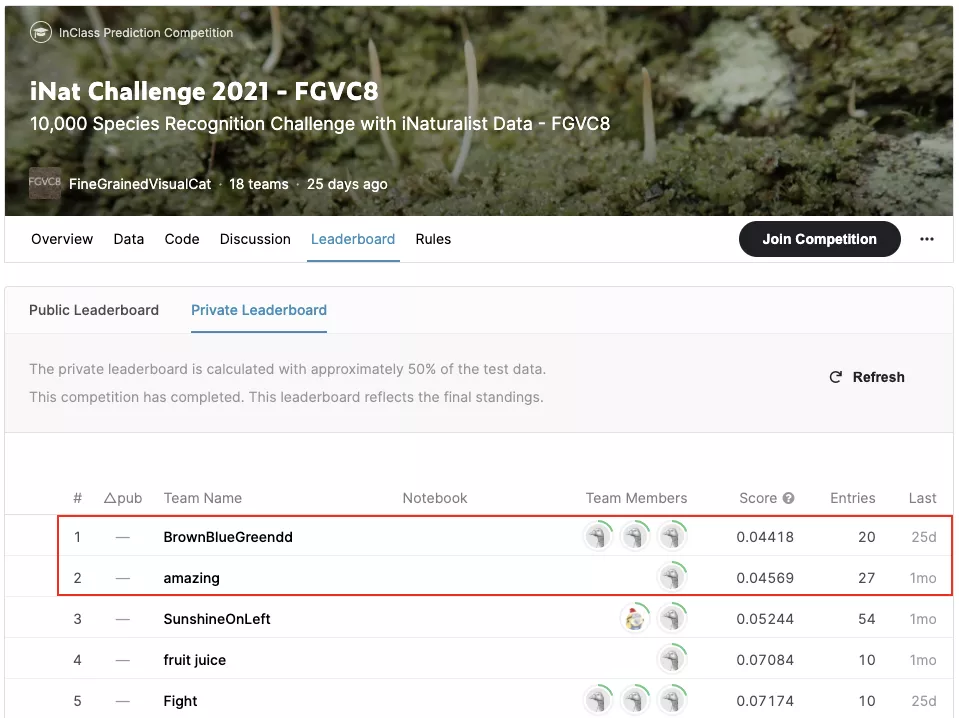The image size is (959, 718).
Task: Click the amazing team member avatar
Action: [672, 578]
